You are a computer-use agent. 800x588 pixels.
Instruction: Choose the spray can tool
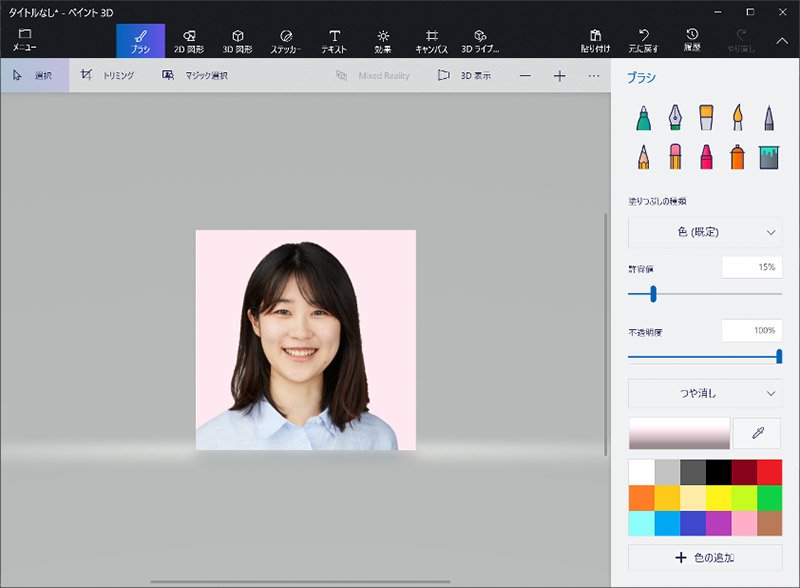(737, 157)
